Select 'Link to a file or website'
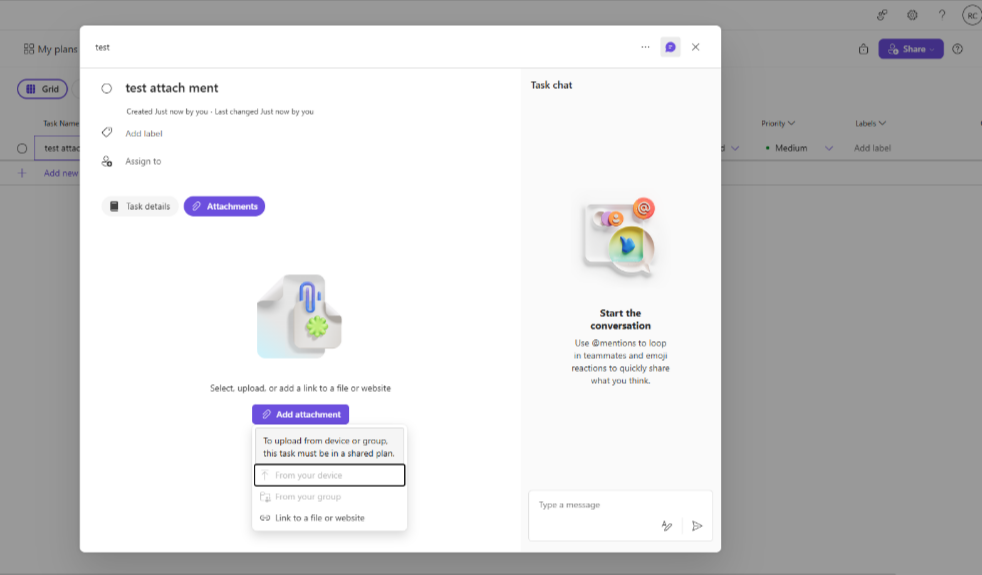Viewport: 982px width, 575px height. coord(329,518)
